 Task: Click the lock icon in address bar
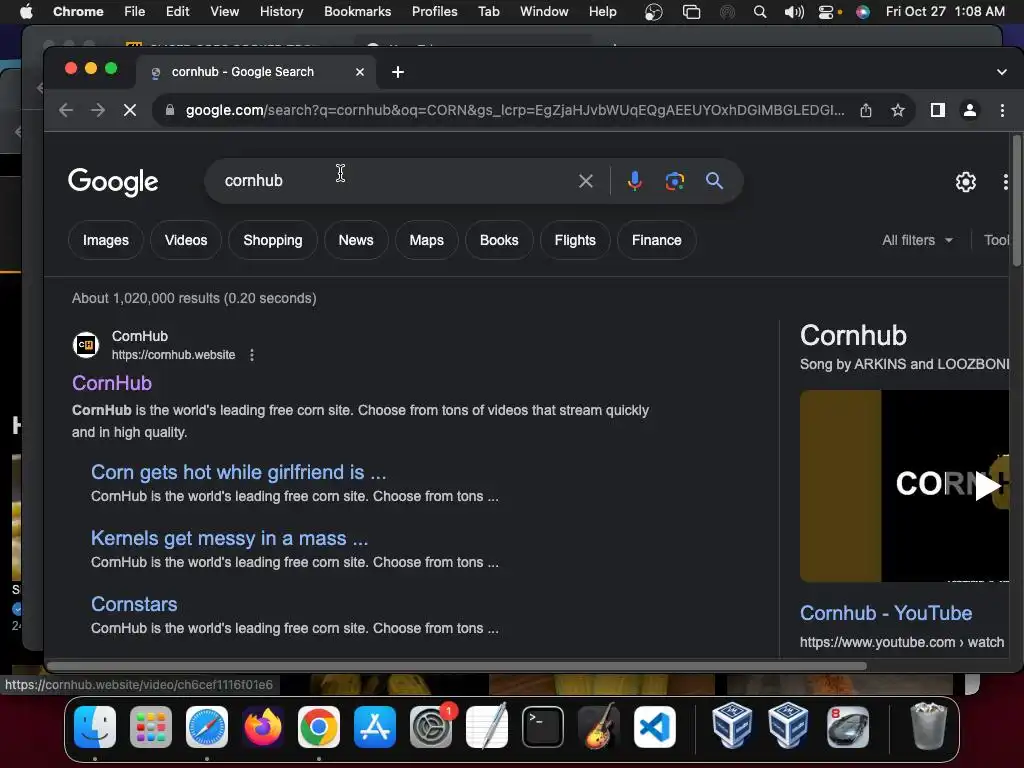[170, 110]
